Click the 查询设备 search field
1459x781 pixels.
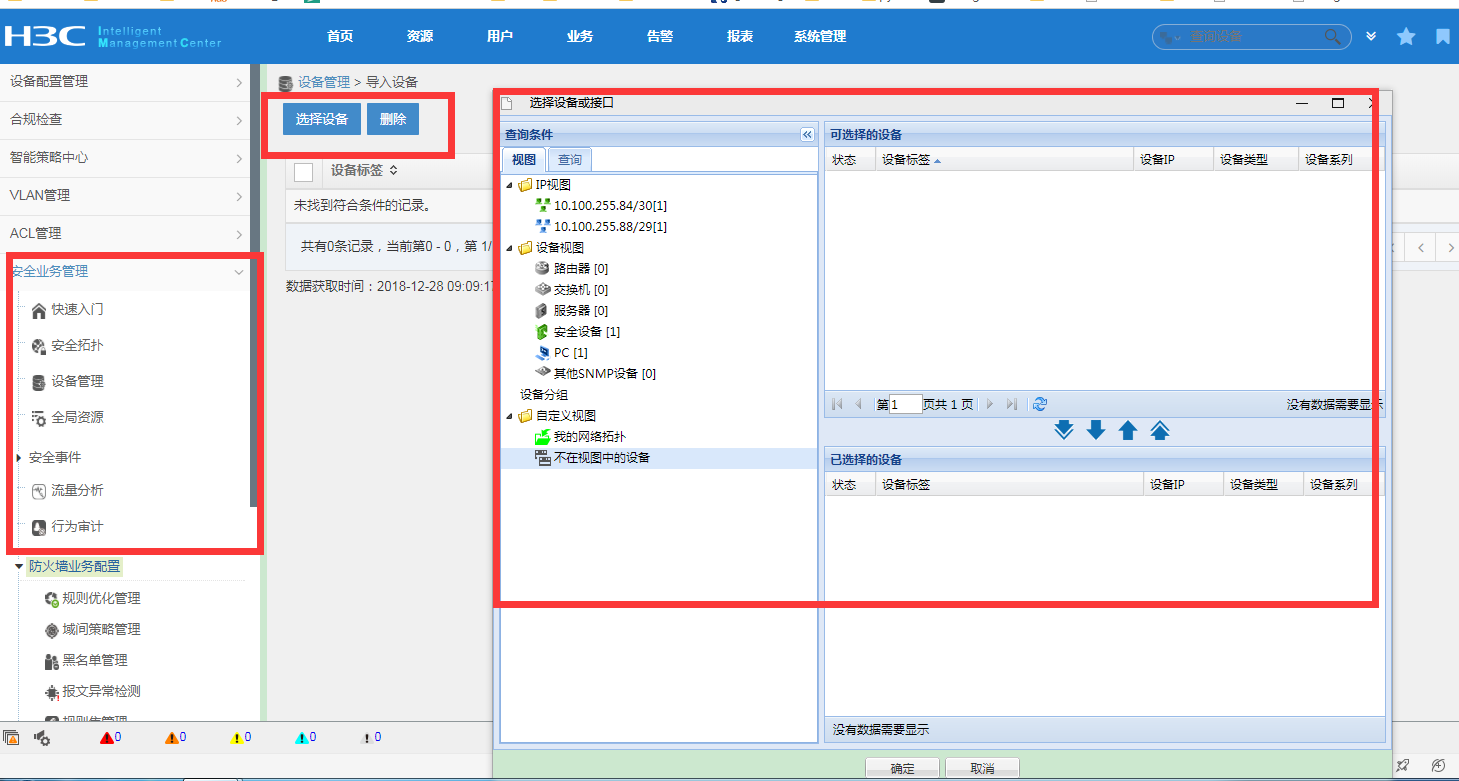click(1253, 36)
